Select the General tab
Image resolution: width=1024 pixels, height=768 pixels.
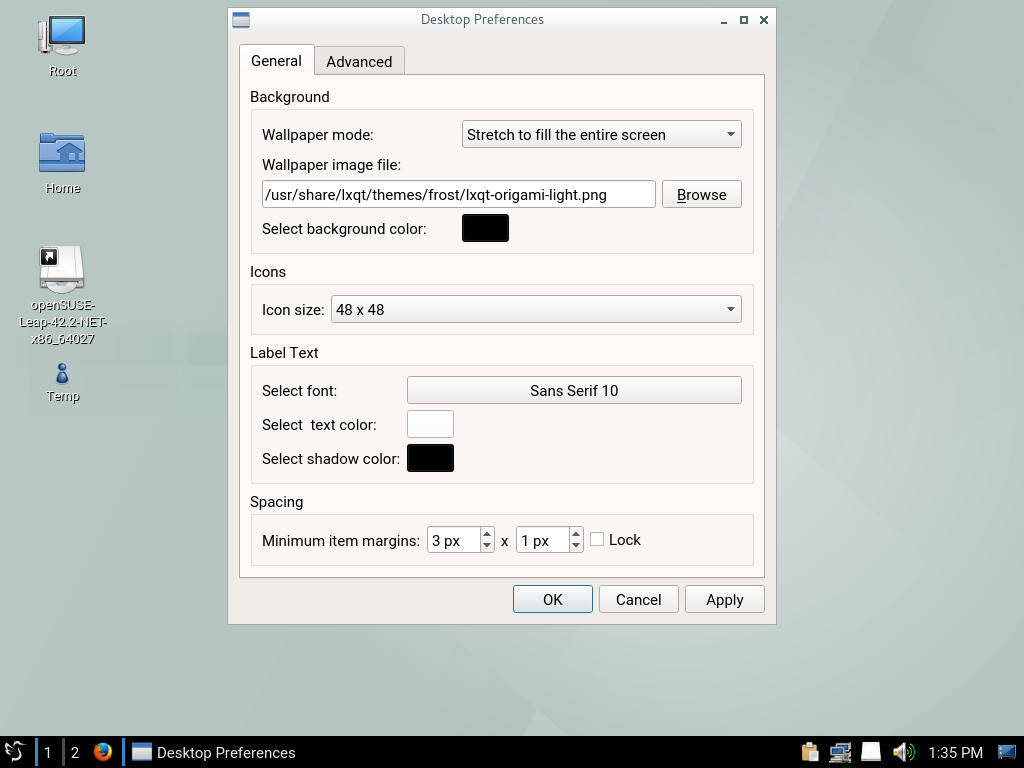pyautogui.click(x=276, y=60)
